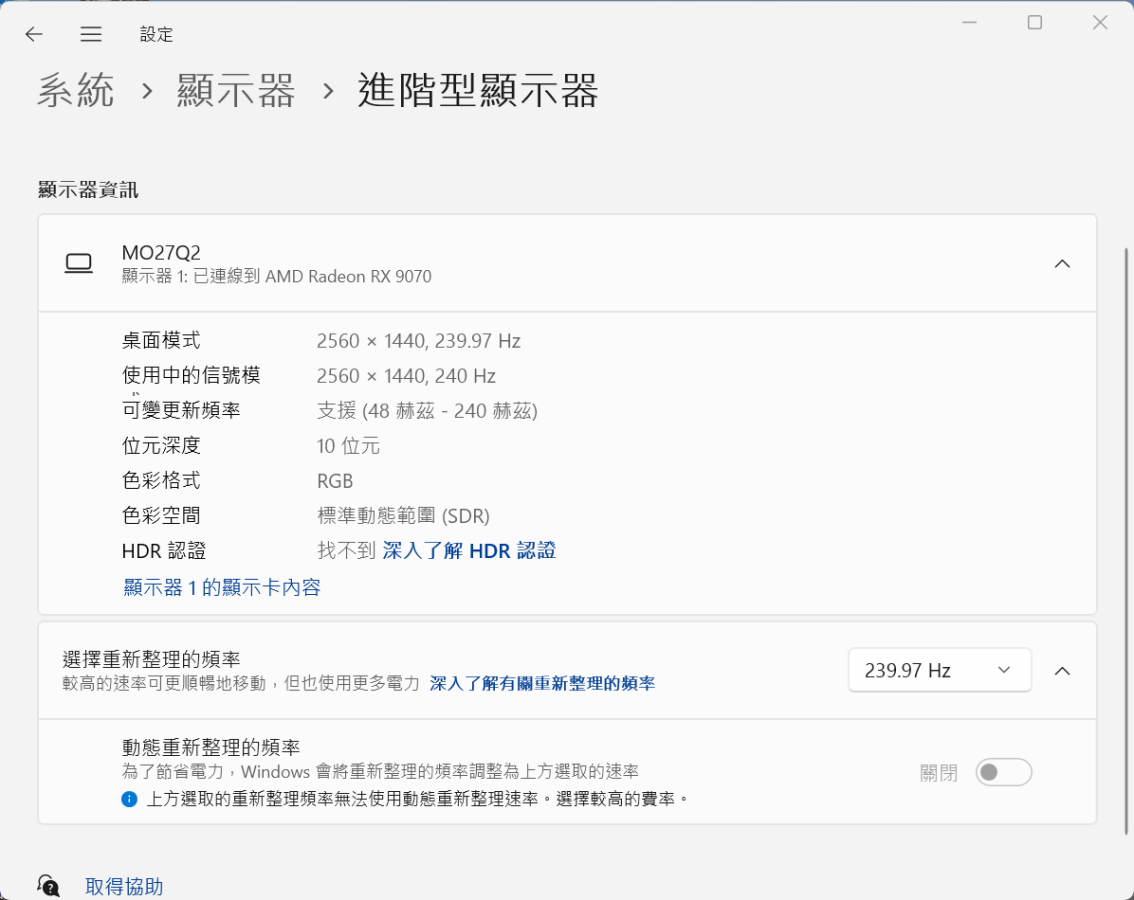Screen dimensions: 1134x900
Task: Open the 深入了解 HDR 認證 link
Action: tap(469, 551)
